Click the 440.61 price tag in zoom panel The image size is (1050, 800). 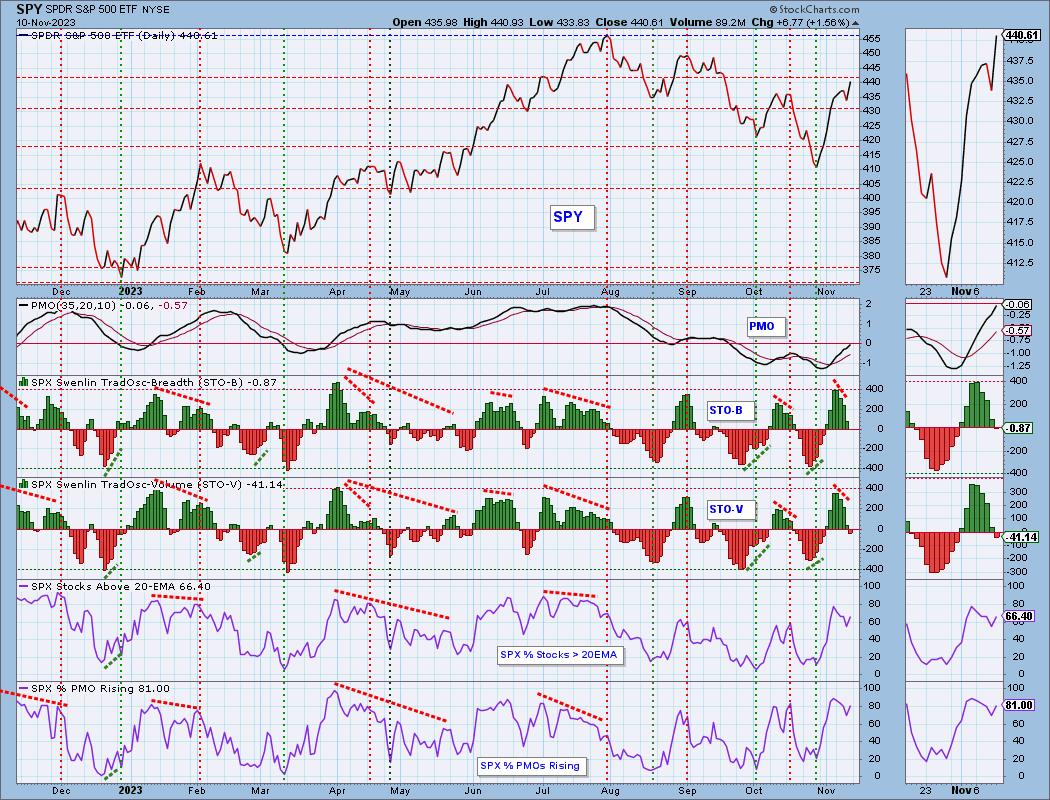coord(1022,35)
